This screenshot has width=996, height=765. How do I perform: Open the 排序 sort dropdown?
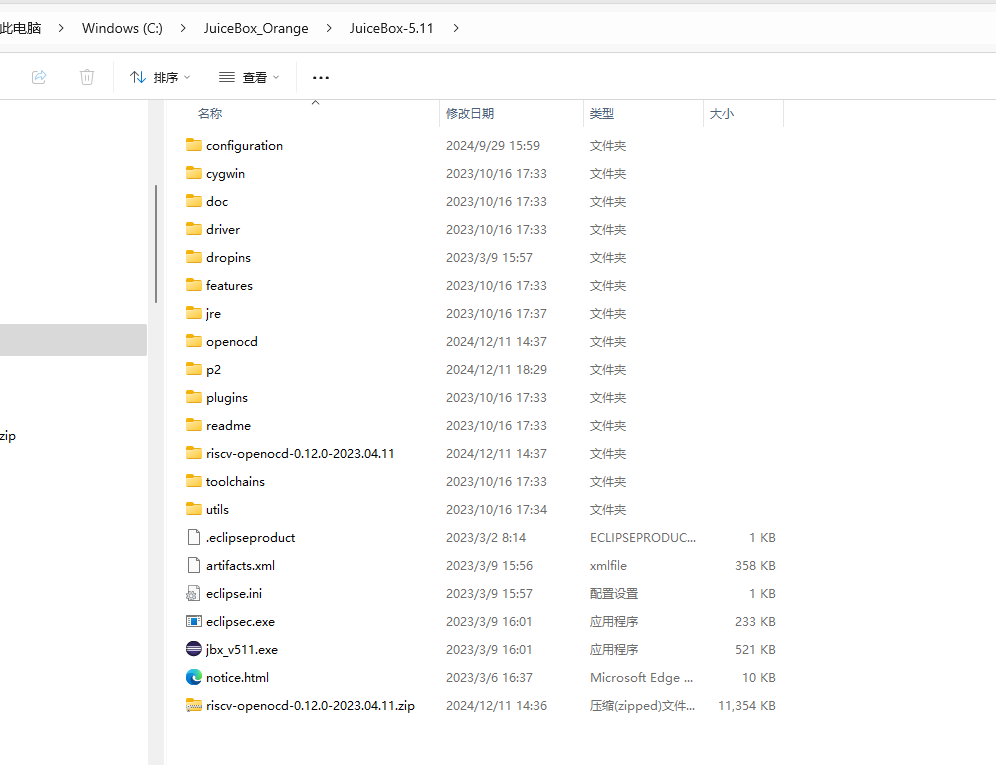coord(160,77)
